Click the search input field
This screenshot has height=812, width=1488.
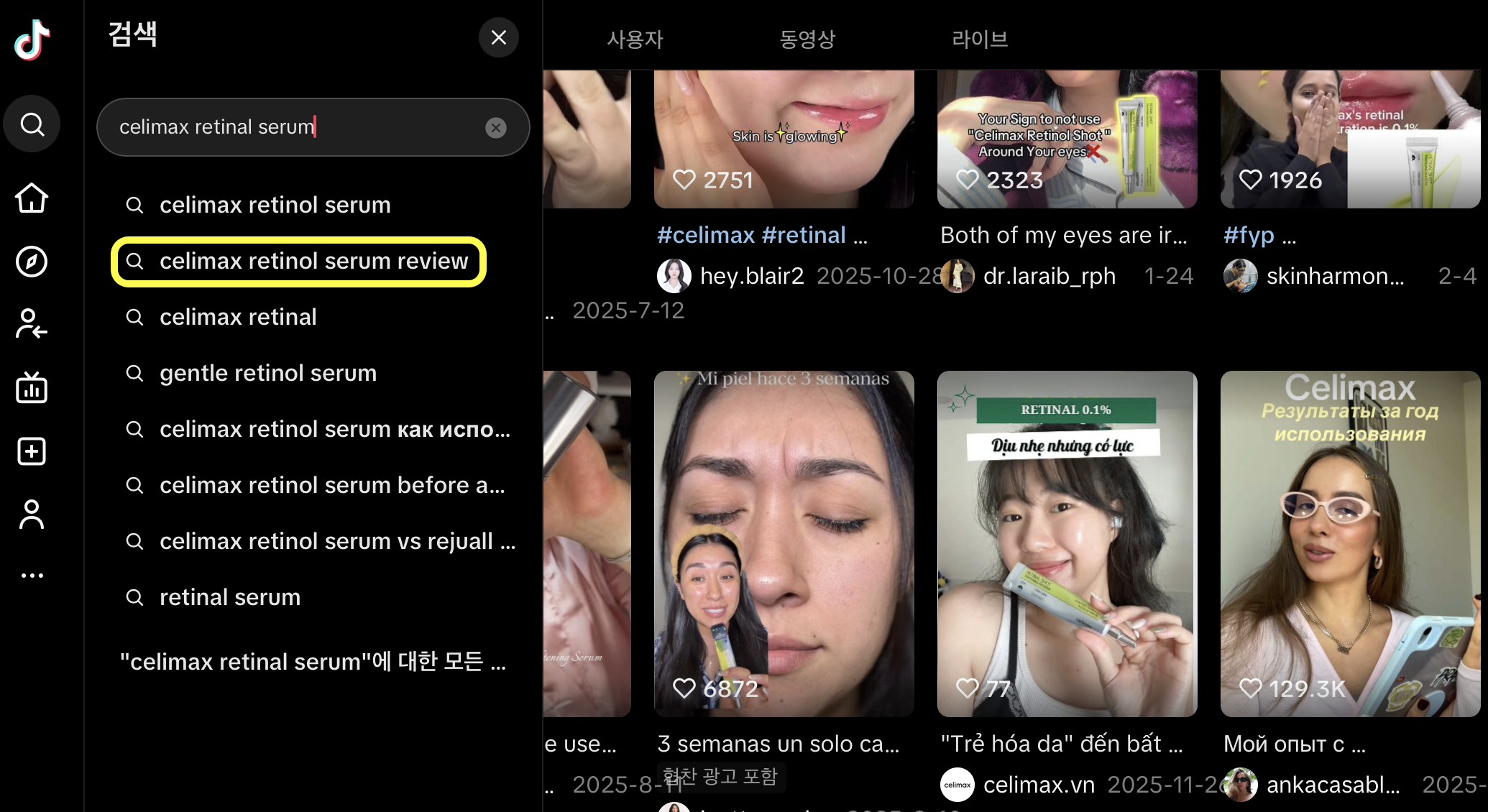click(x=313, y=127)
